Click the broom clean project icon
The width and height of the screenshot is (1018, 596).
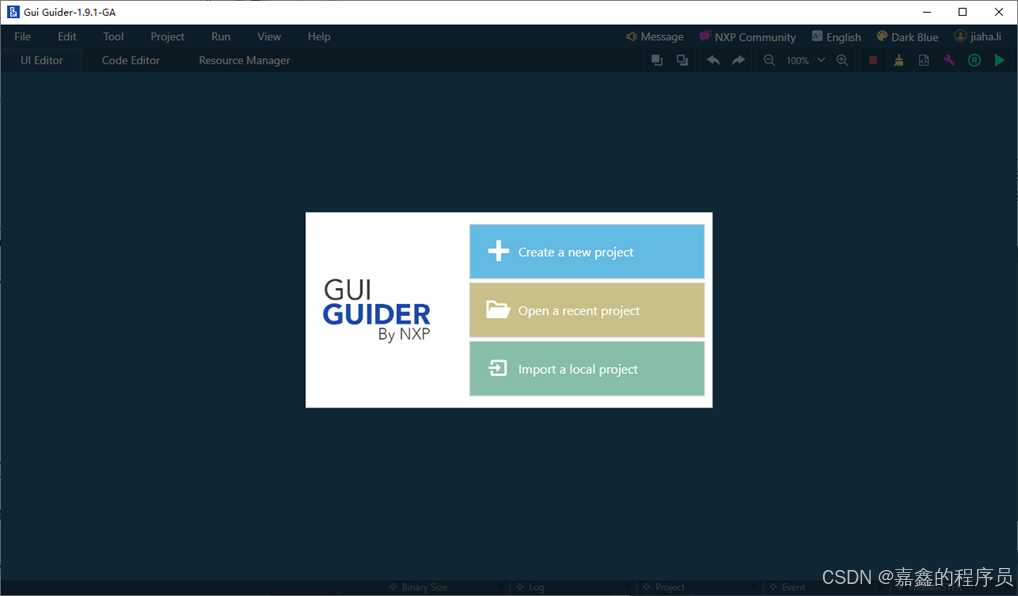[899, 60]
